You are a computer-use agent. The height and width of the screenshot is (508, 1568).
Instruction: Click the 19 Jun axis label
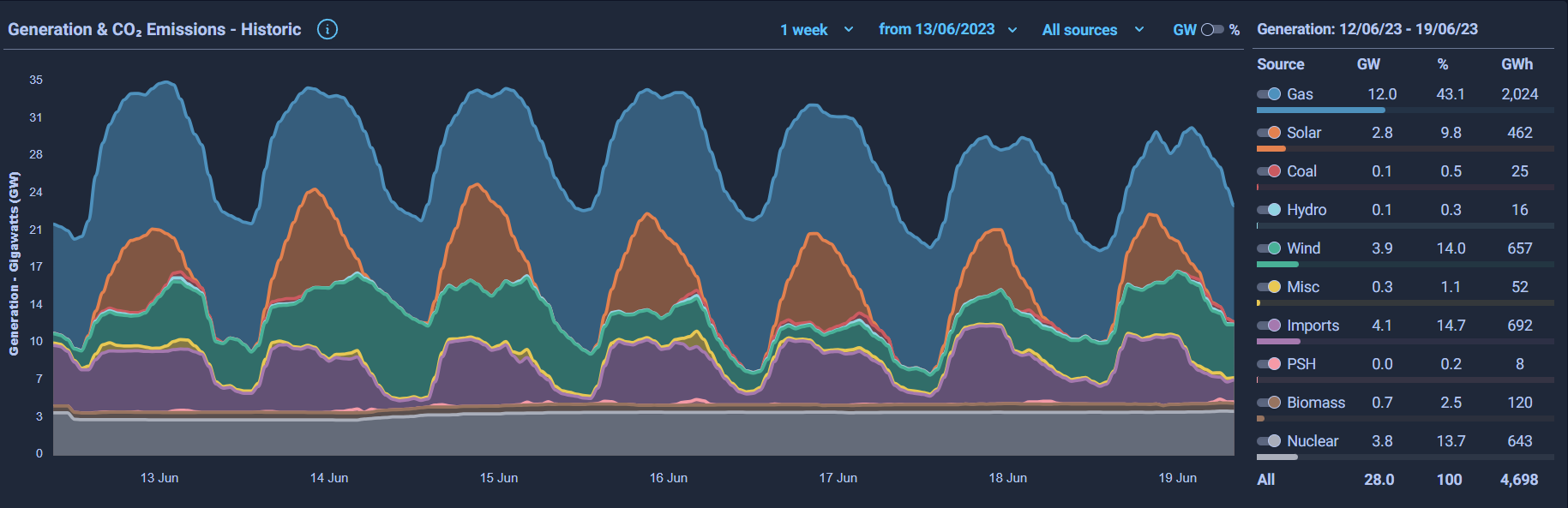coord(1177,478)
